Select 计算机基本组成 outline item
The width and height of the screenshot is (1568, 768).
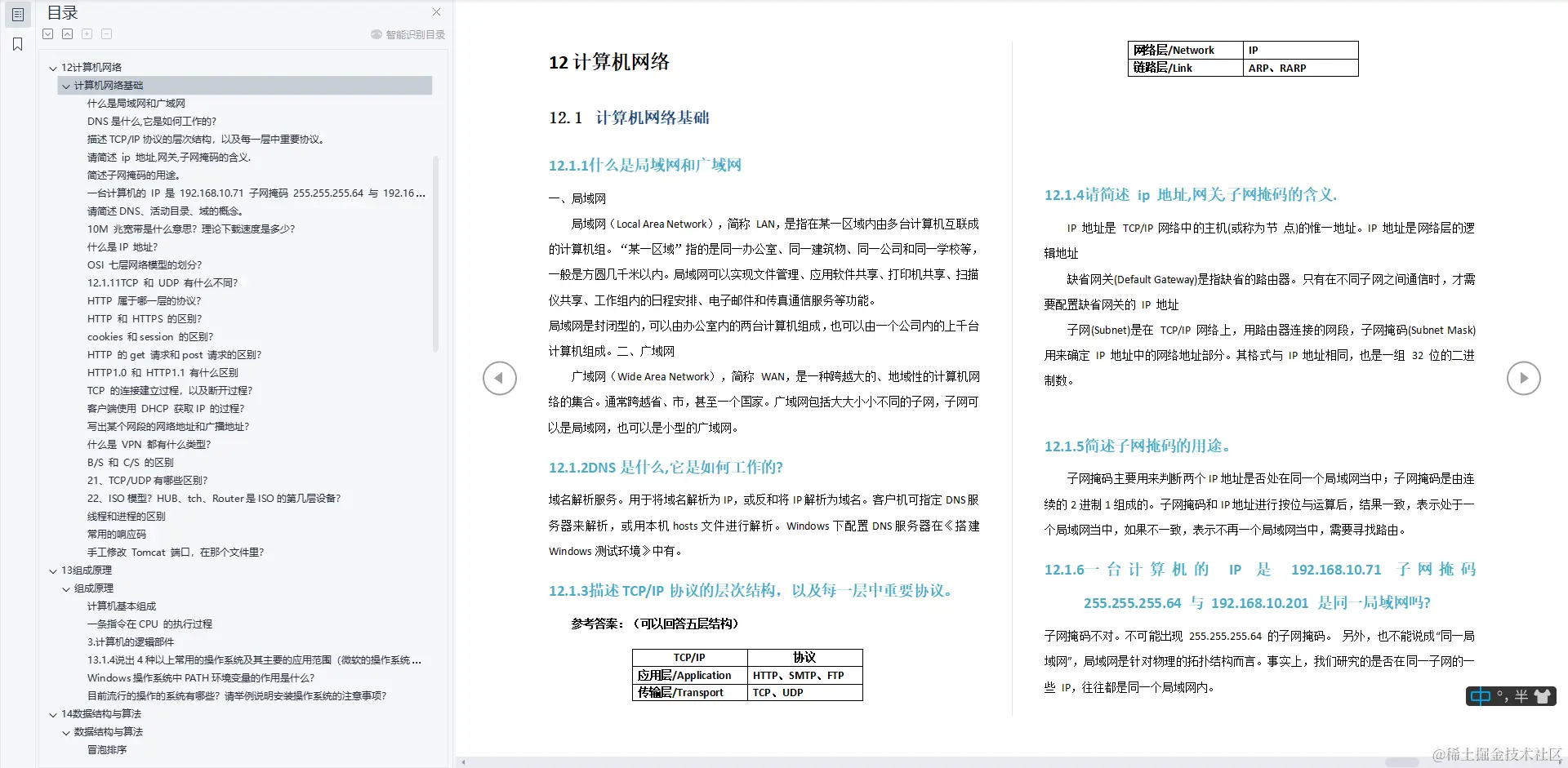(x=122, y=606)
